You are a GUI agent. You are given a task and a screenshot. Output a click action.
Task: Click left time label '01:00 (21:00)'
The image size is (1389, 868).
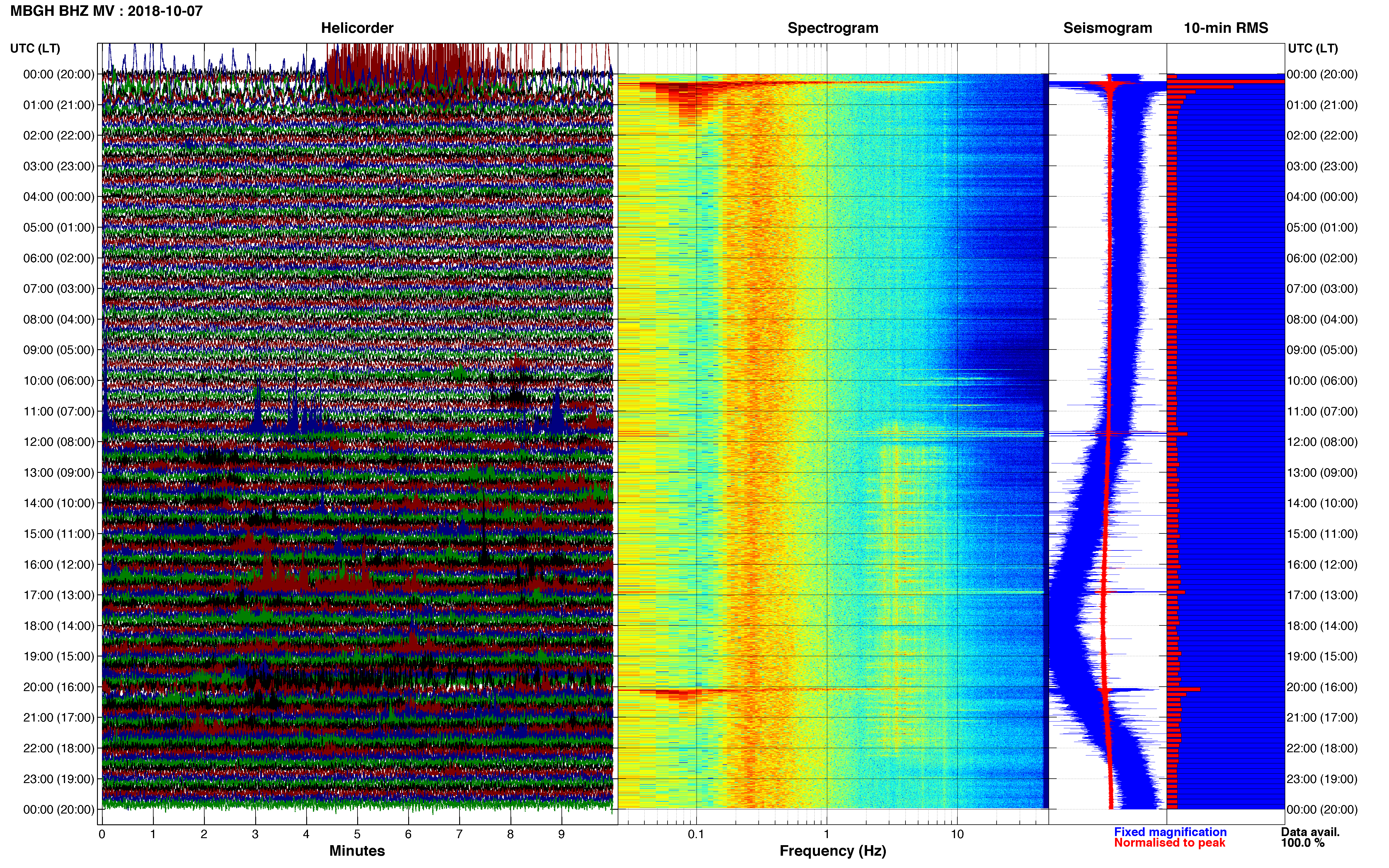pos(59,105)
